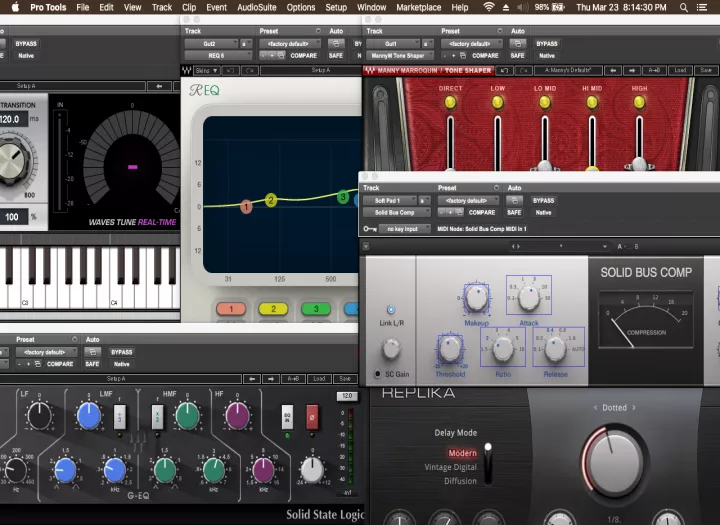Click redo arrow in Tone Shaper toolbar
Viewport: 720px width, 525px height.
523,70
